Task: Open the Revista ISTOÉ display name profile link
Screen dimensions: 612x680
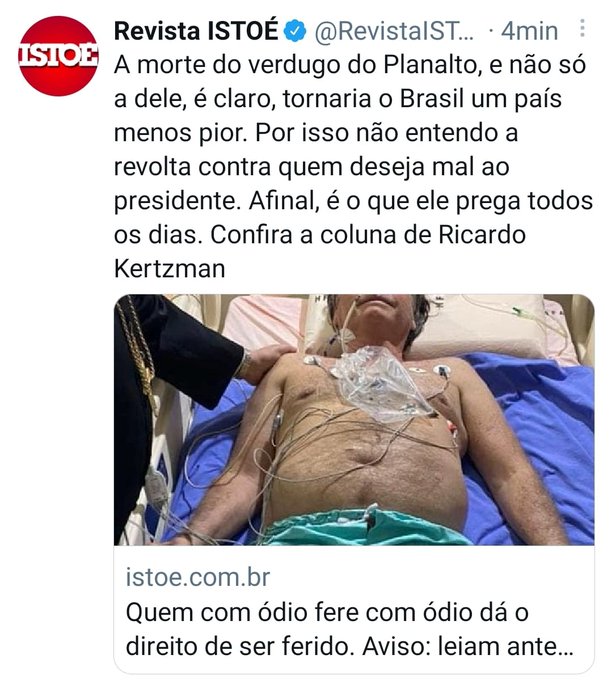Action: tap(196, 31)
